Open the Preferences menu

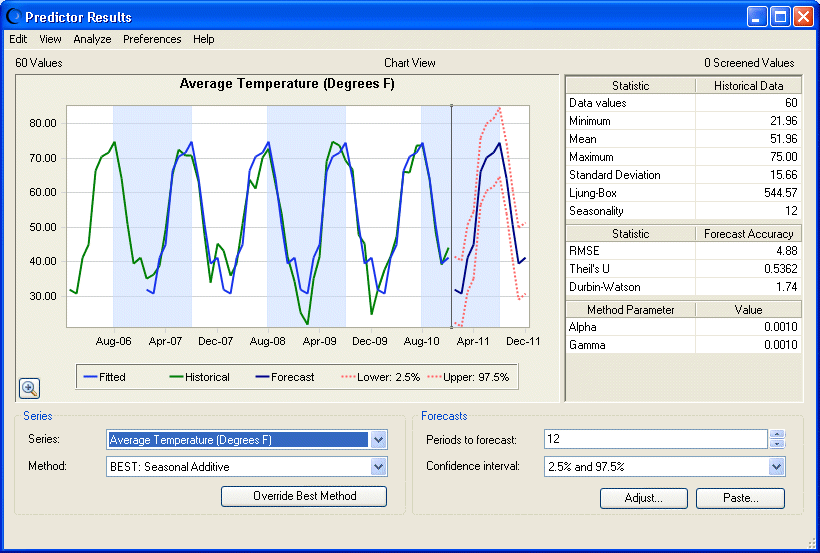coord(152,39)
